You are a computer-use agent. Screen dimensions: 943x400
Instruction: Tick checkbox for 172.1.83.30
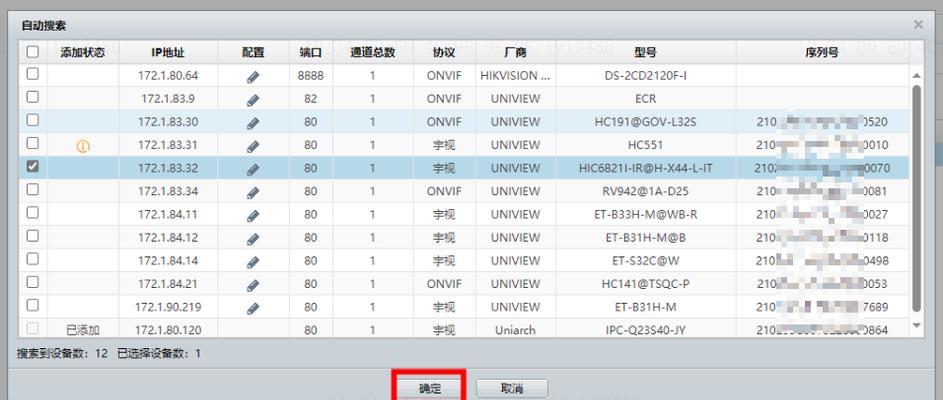pos(32,120)
